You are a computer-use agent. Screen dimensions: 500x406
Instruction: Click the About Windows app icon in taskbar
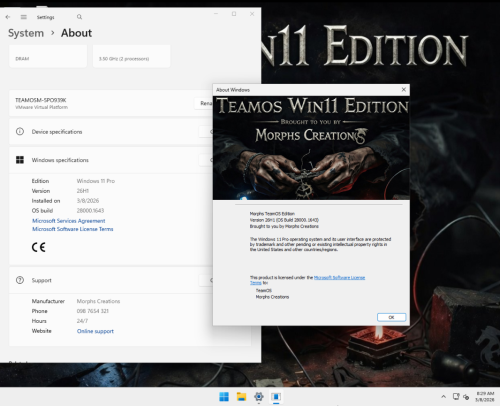pos(276,397)
